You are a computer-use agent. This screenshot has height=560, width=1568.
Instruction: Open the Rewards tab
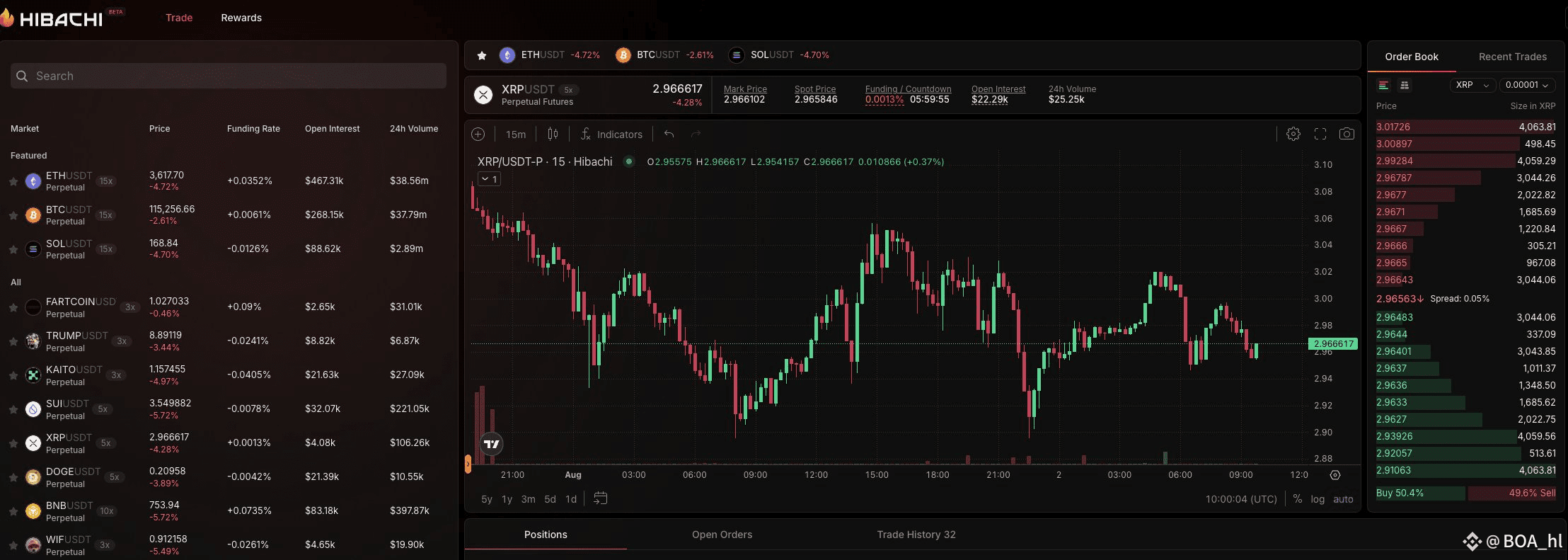(241, 18)
